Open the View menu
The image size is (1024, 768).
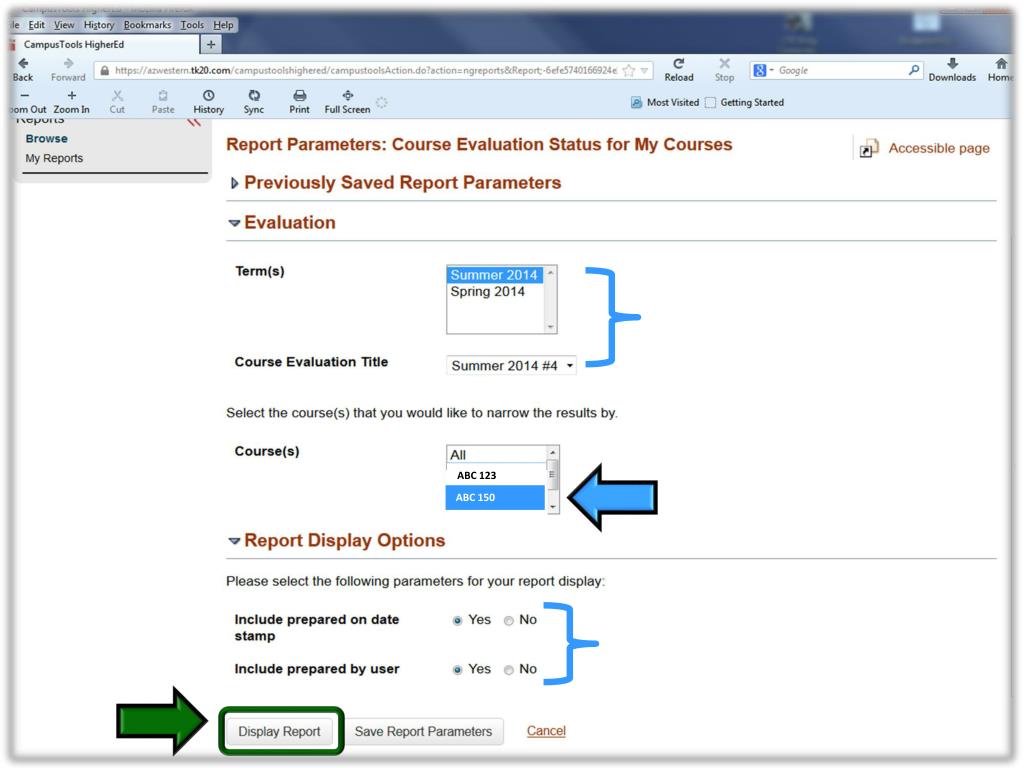tap(64, 25)
